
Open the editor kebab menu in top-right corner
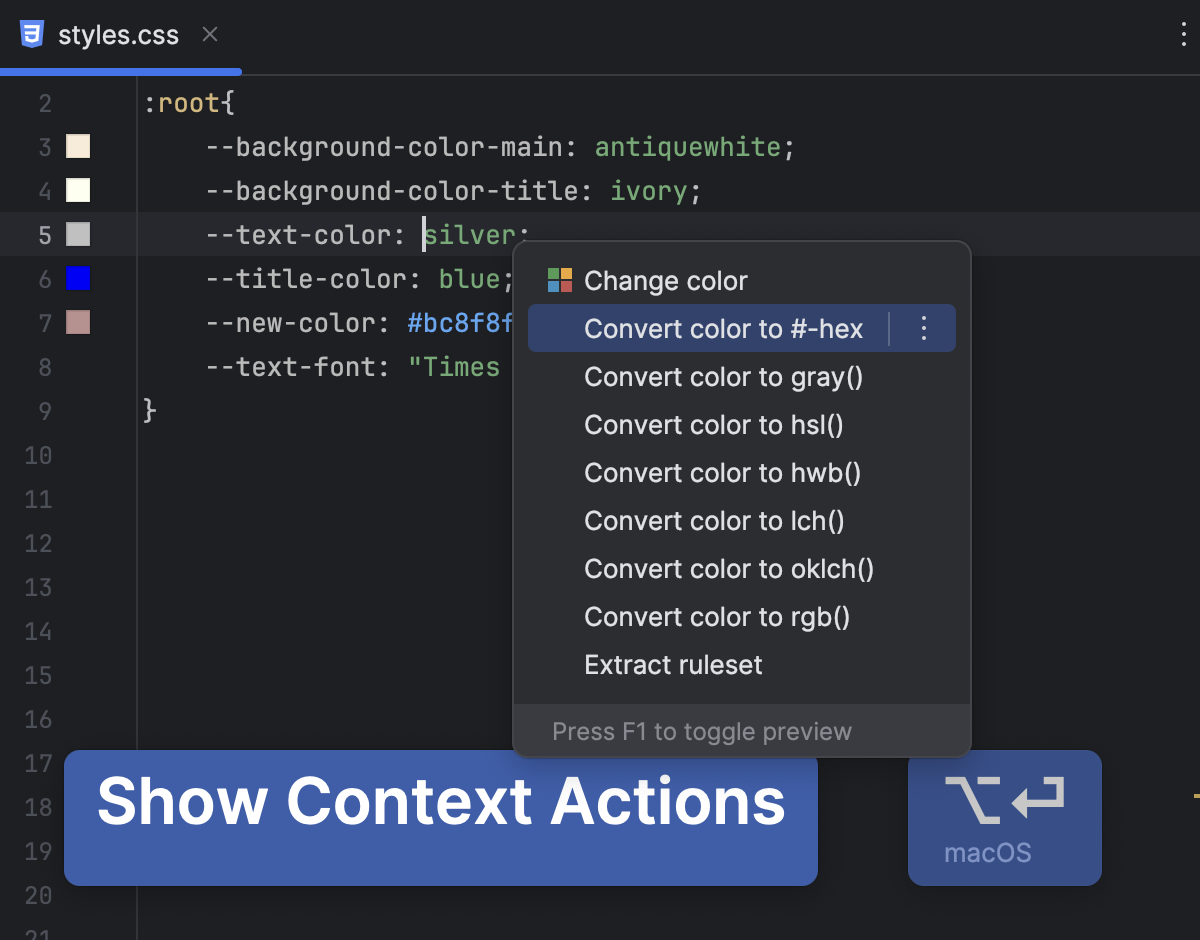[x=1183, y=35]
